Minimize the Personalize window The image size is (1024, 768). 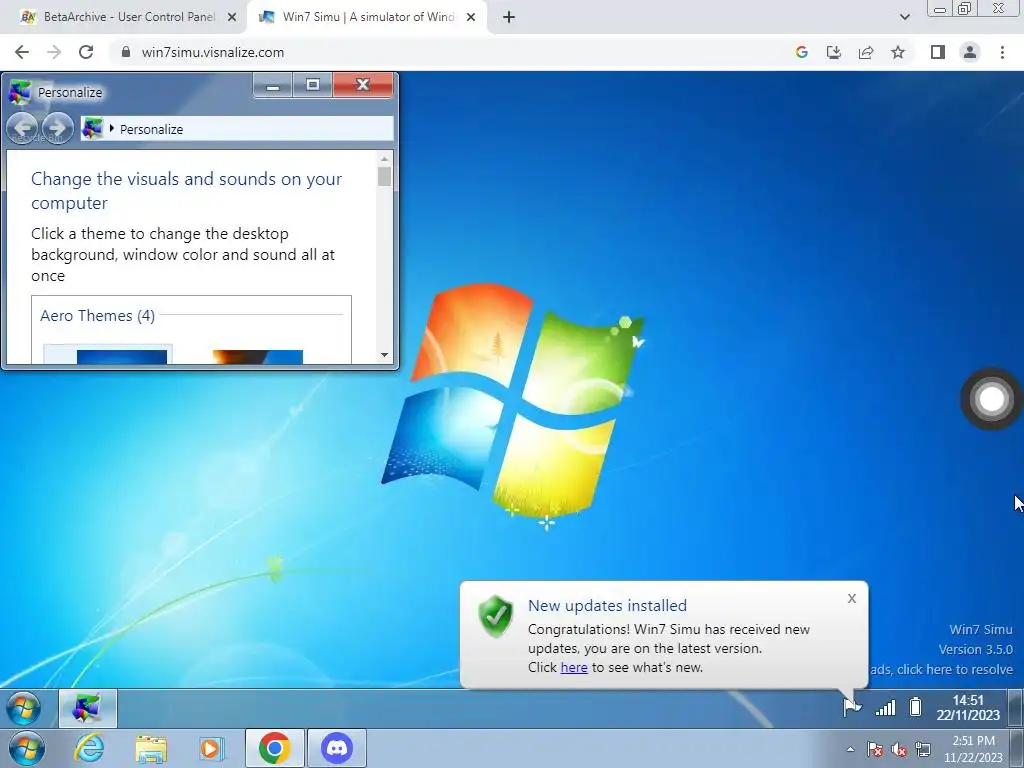pos(273,85)
